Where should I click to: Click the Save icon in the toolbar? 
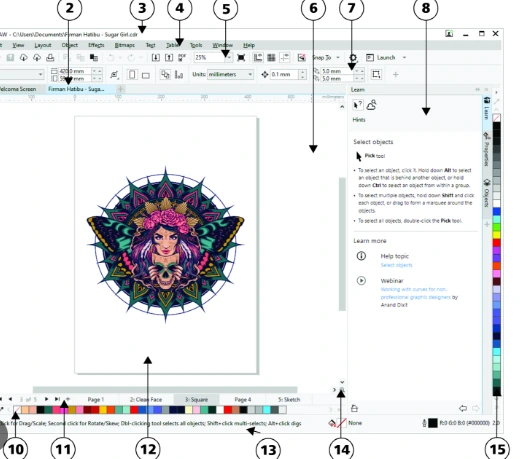coord(10,58)
